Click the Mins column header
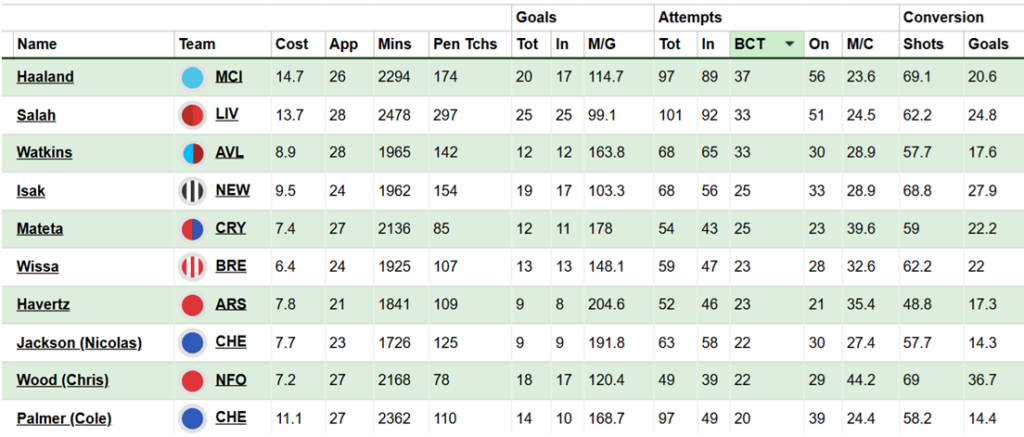1024x437 pixels. pos(394,44)
